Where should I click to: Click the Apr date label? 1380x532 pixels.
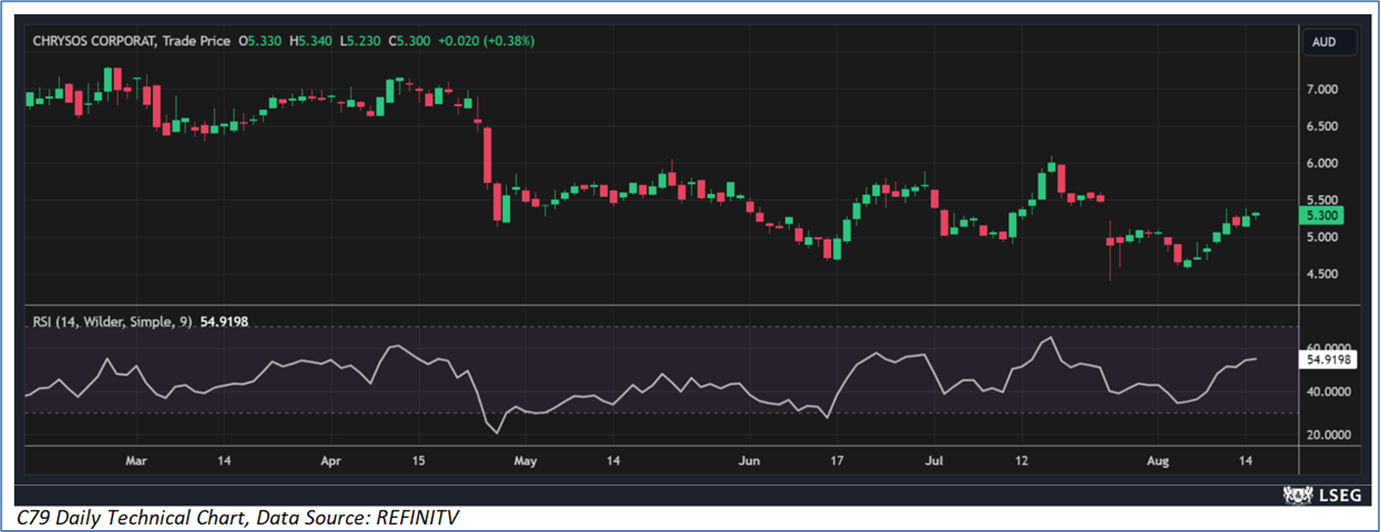click(331, 461)
